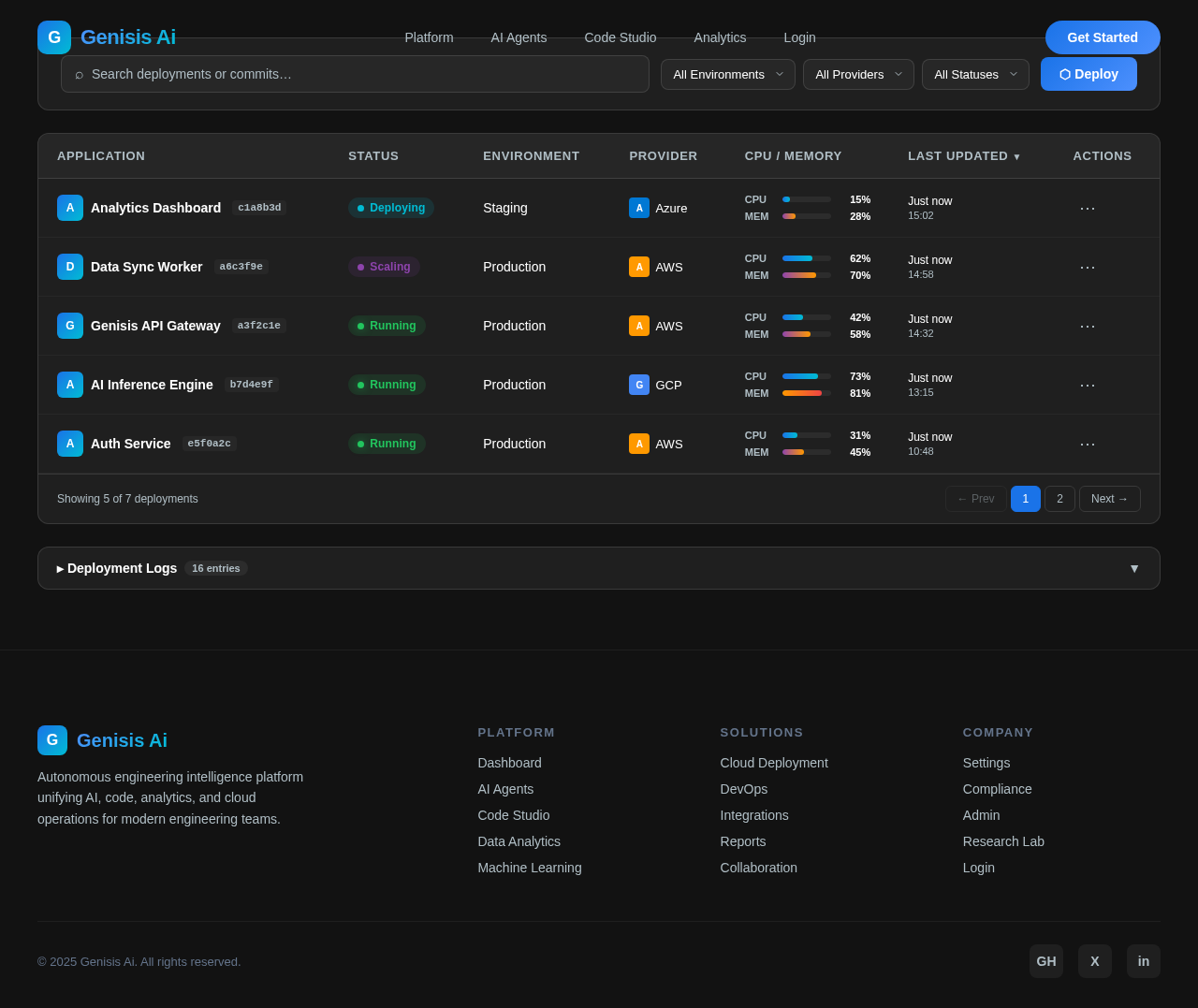Click the Get Started button

1103,37
